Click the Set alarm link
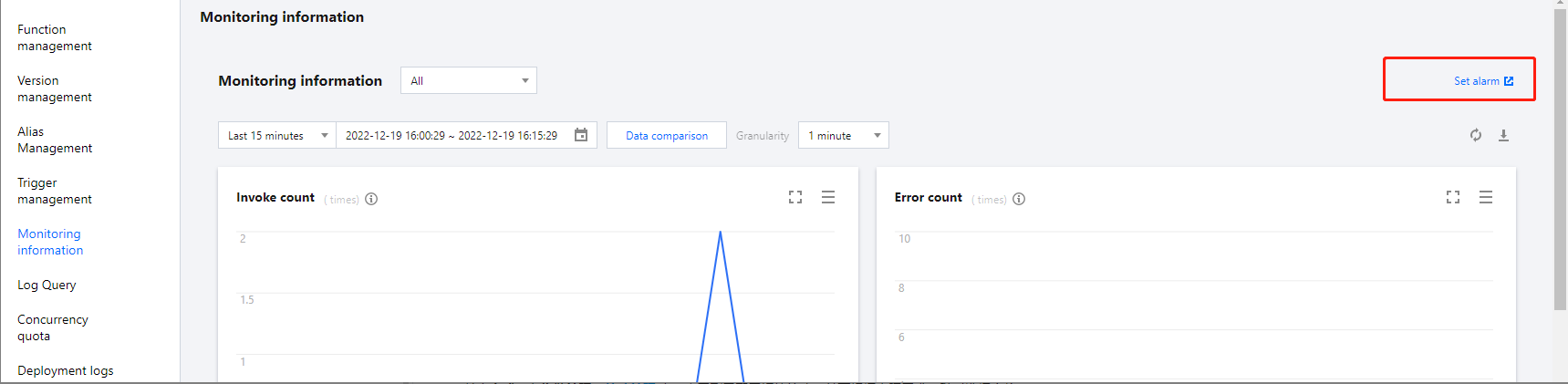 (x=1483, y=81)
